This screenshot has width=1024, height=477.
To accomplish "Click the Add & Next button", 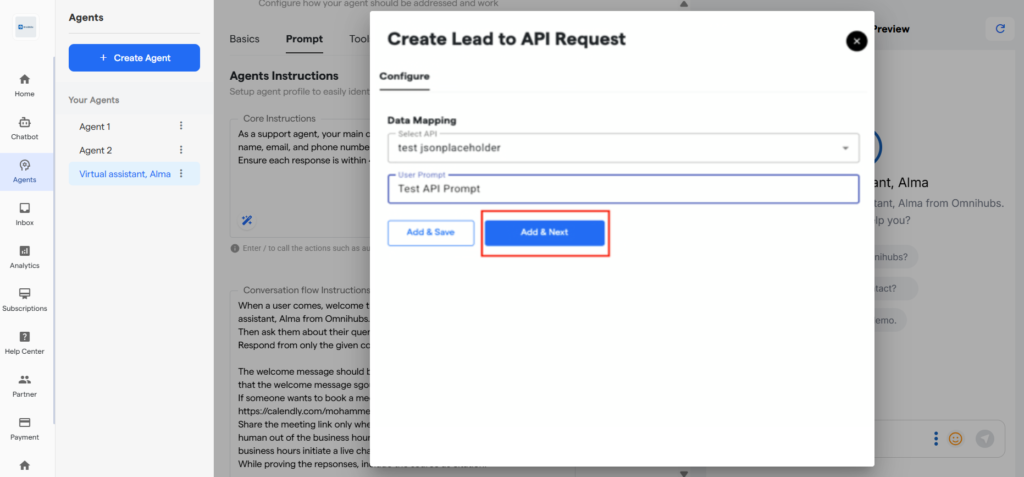I will point(544,232).
